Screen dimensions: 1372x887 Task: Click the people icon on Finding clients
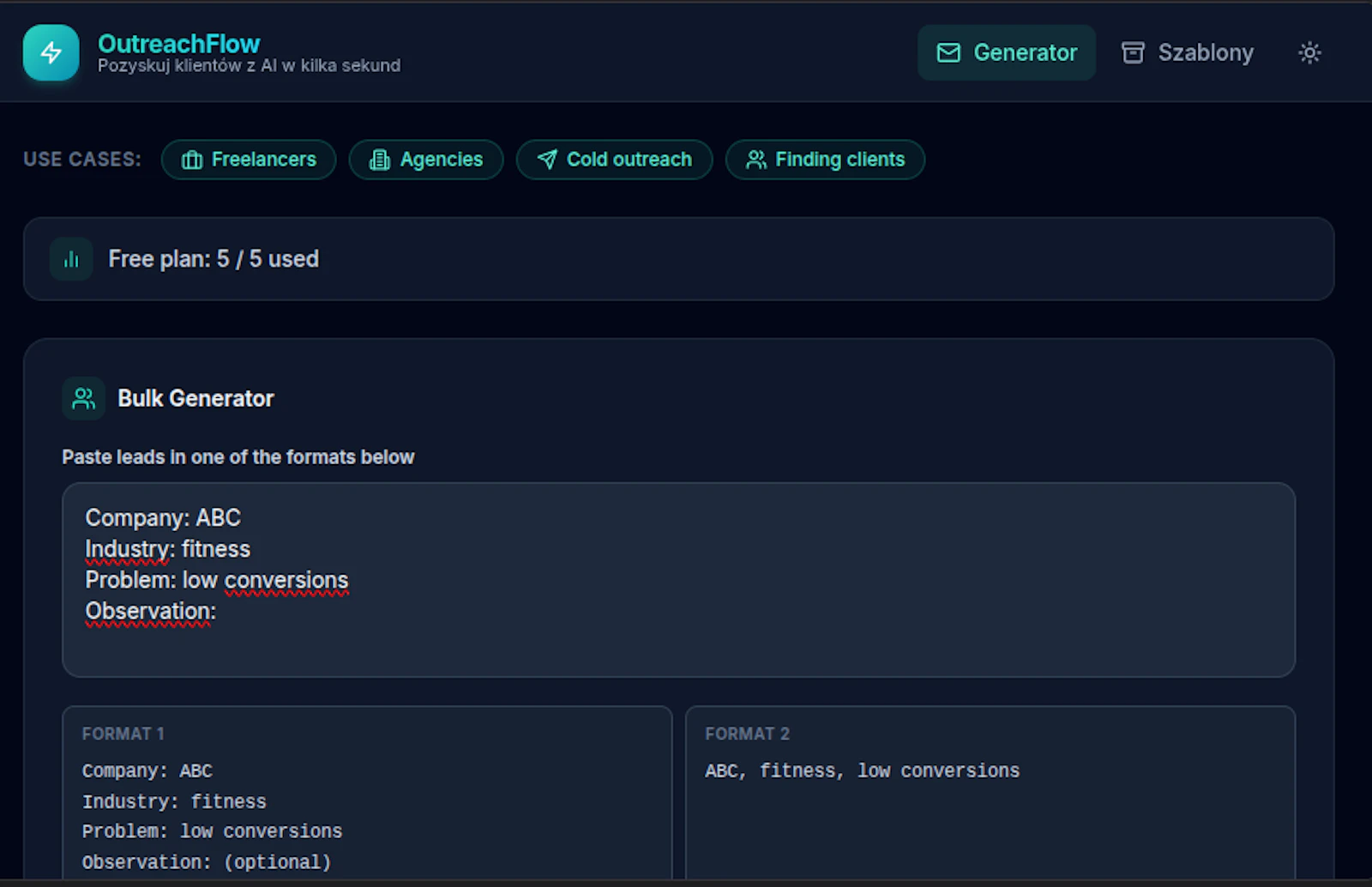(x=756, y=160)
